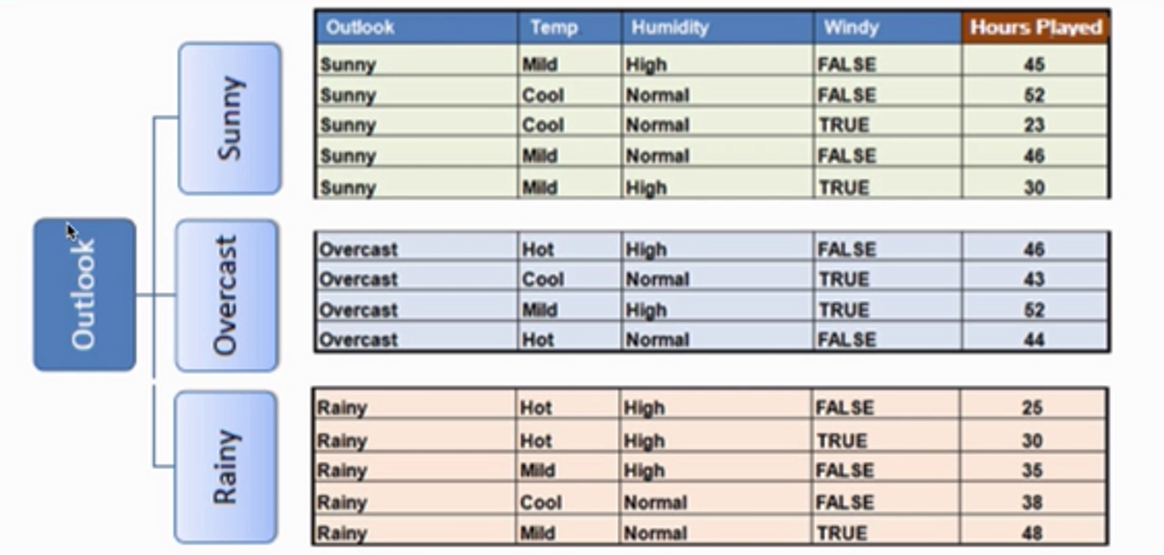Click the Hours Played orange header

coord(1035,27)
